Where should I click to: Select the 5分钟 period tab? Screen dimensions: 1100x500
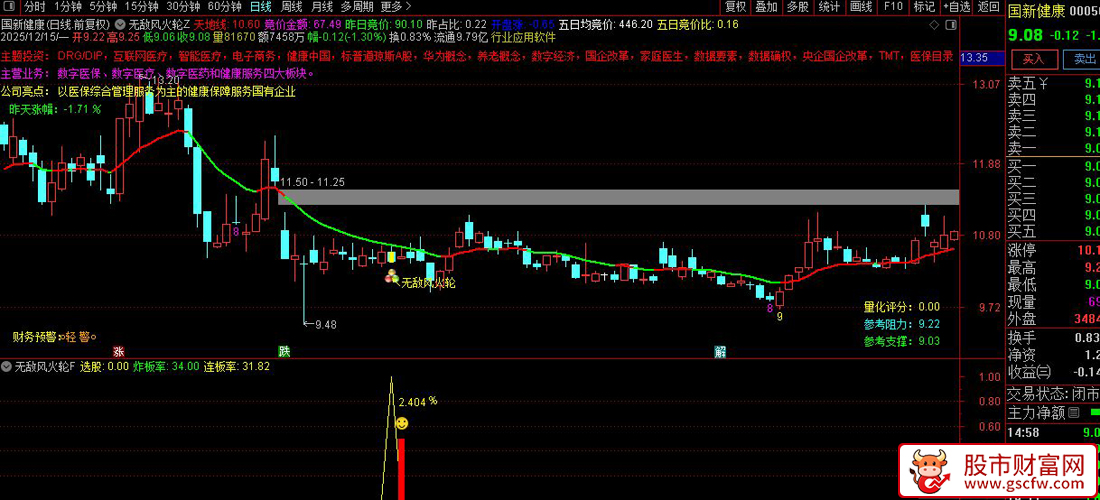coord(104,7)
